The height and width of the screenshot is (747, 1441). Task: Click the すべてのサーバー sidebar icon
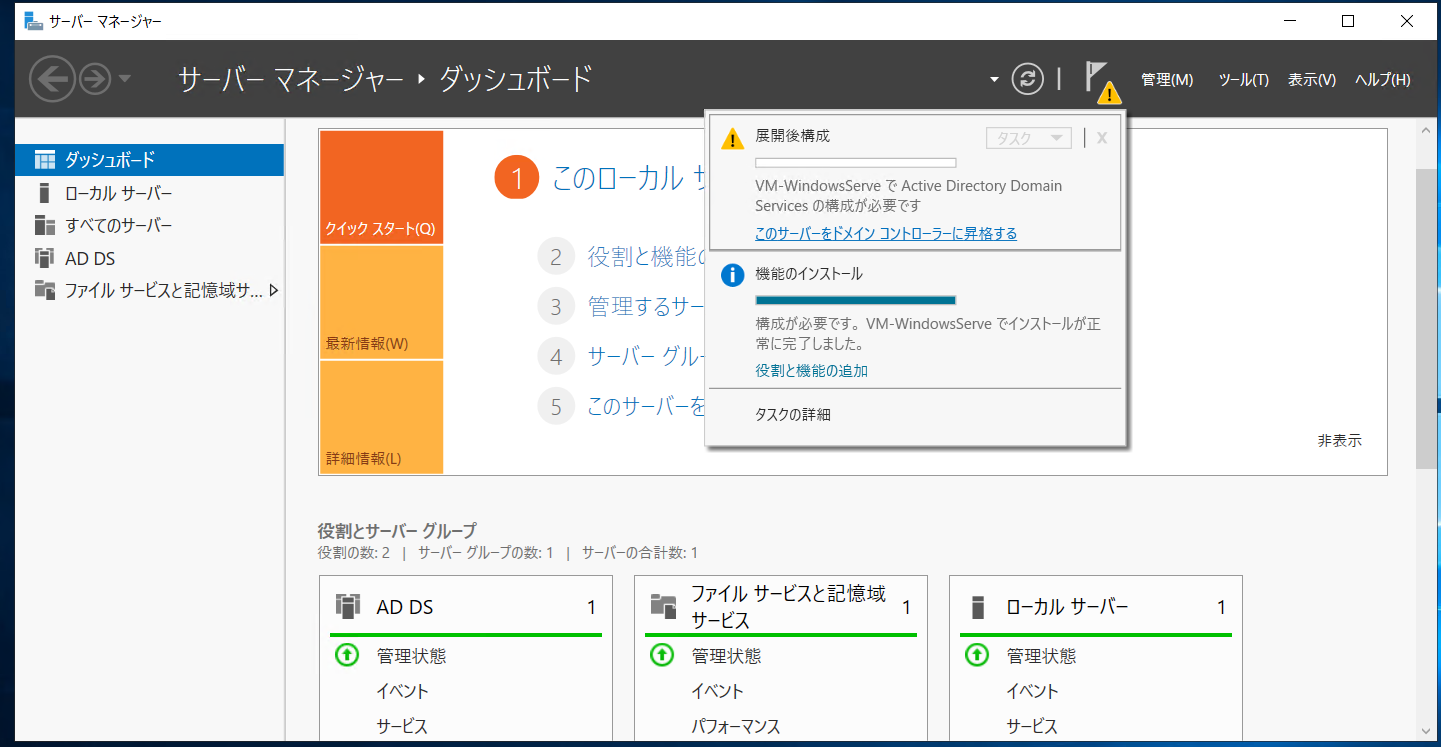pyautogui.click(x=44, y=225)
